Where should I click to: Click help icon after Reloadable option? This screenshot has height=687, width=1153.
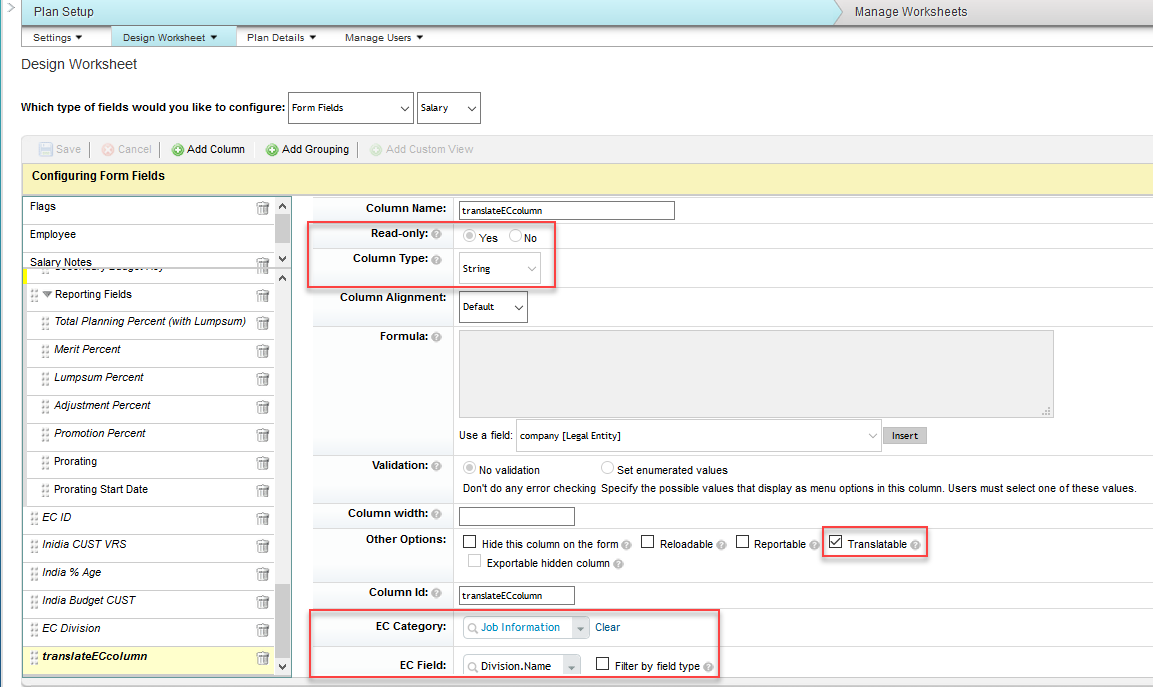click(721, 545)
